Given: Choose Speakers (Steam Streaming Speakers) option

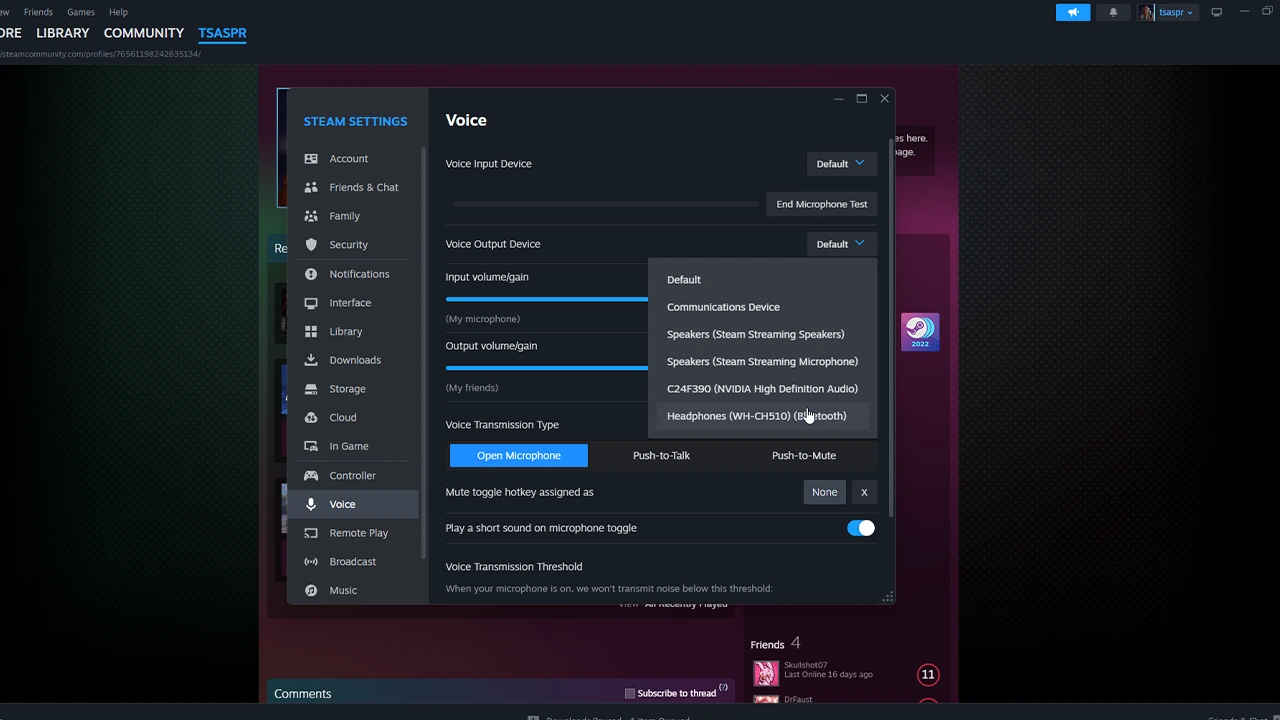Looking at the screenshot, I should (762, 334).
